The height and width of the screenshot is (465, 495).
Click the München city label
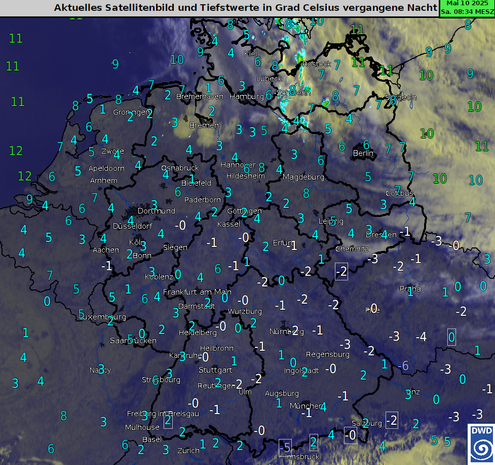click(306, 406)
